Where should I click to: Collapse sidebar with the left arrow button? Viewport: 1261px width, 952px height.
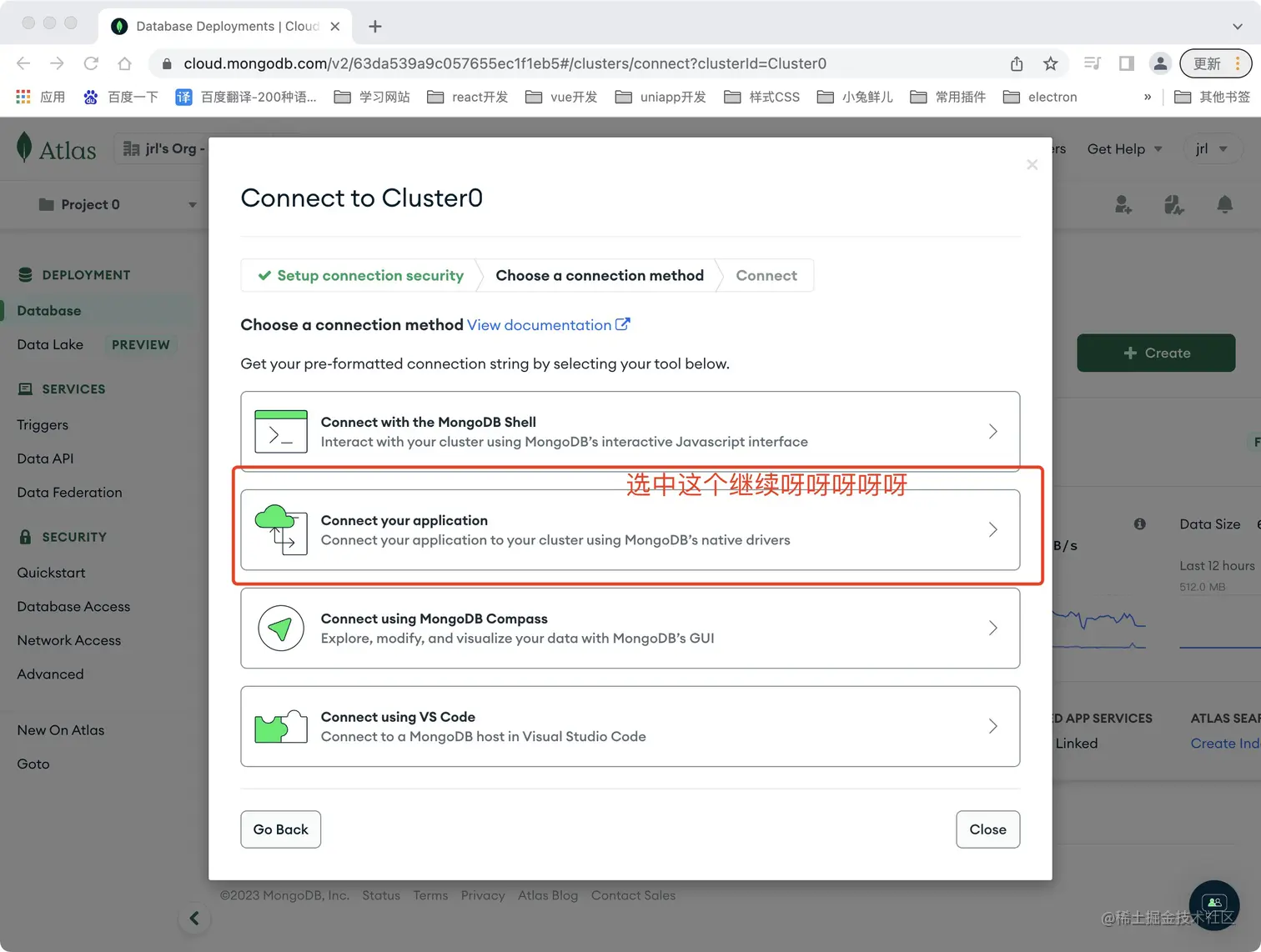coord(194,918)
